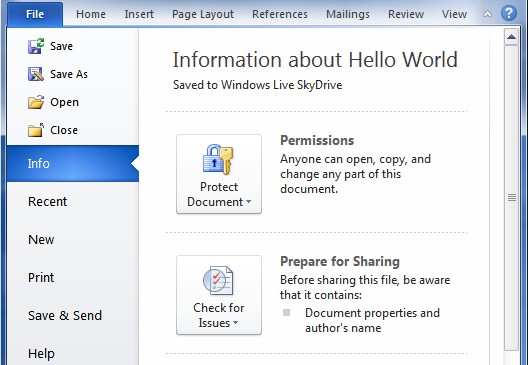
Task: Click 'Information about Hello World' title
Action: [315, 60]
